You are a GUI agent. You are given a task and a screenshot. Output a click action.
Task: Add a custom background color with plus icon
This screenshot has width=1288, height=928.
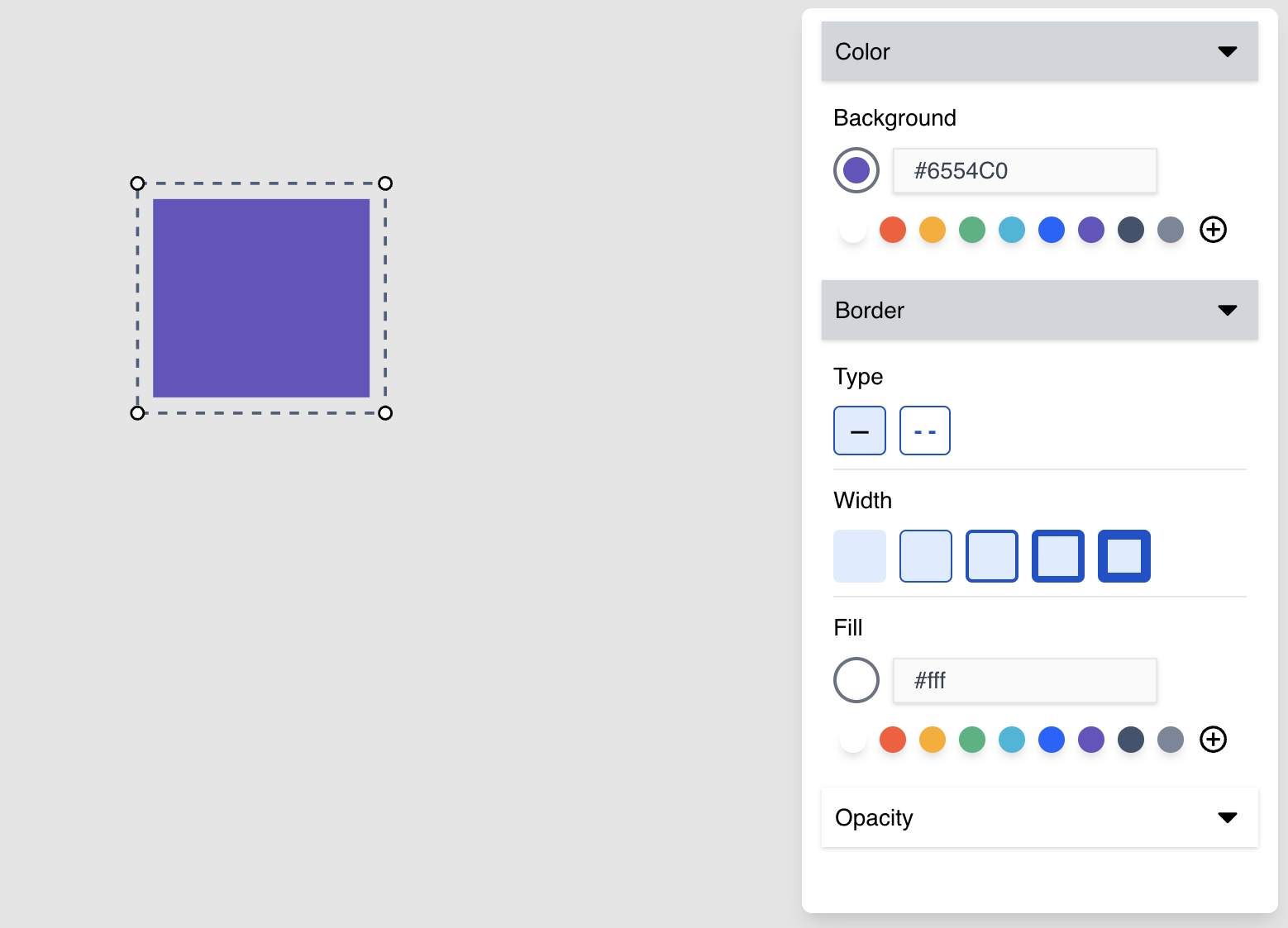pyautogui.click(x=1213, y=230)
